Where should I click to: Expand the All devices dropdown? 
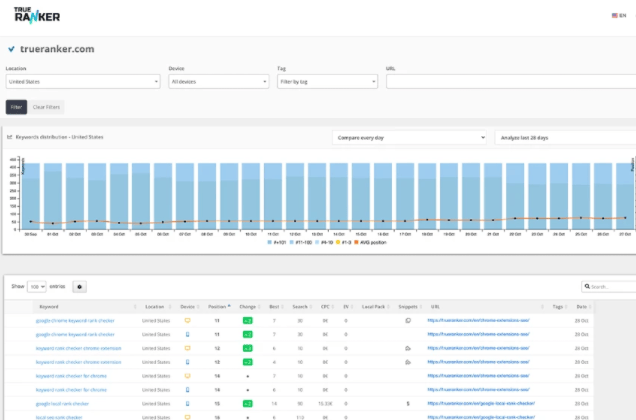coord(217,81)
